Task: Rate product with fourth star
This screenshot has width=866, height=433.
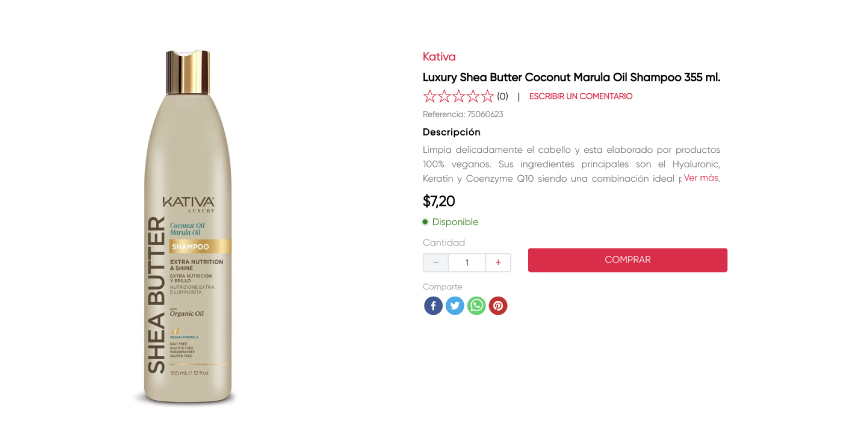Action: pos(473,97)
